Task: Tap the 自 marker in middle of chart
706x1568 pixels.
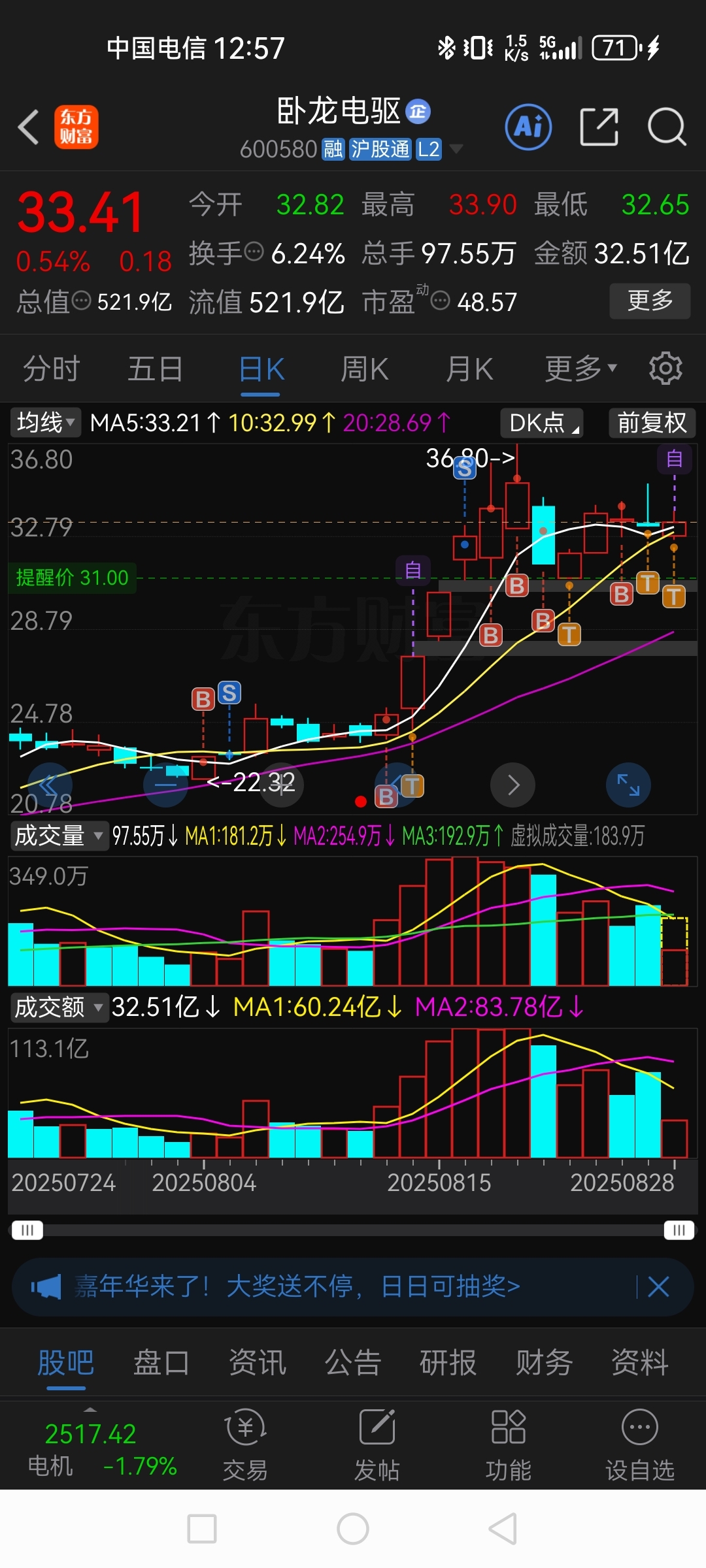Action: click(x=413, y=570)
